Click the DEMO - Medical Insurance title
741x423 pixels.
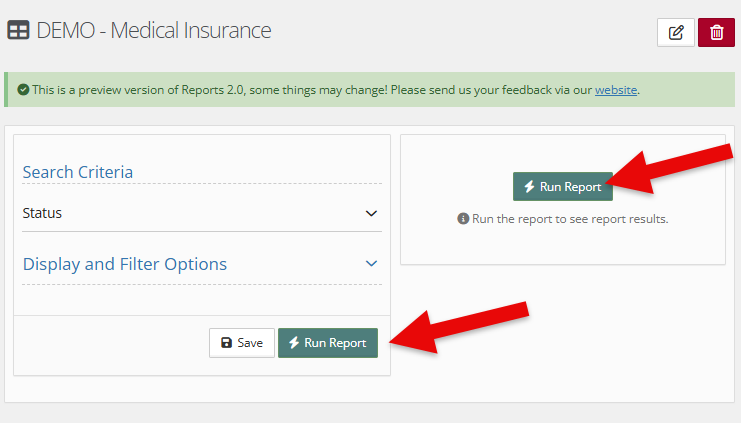tap(154, 30)
